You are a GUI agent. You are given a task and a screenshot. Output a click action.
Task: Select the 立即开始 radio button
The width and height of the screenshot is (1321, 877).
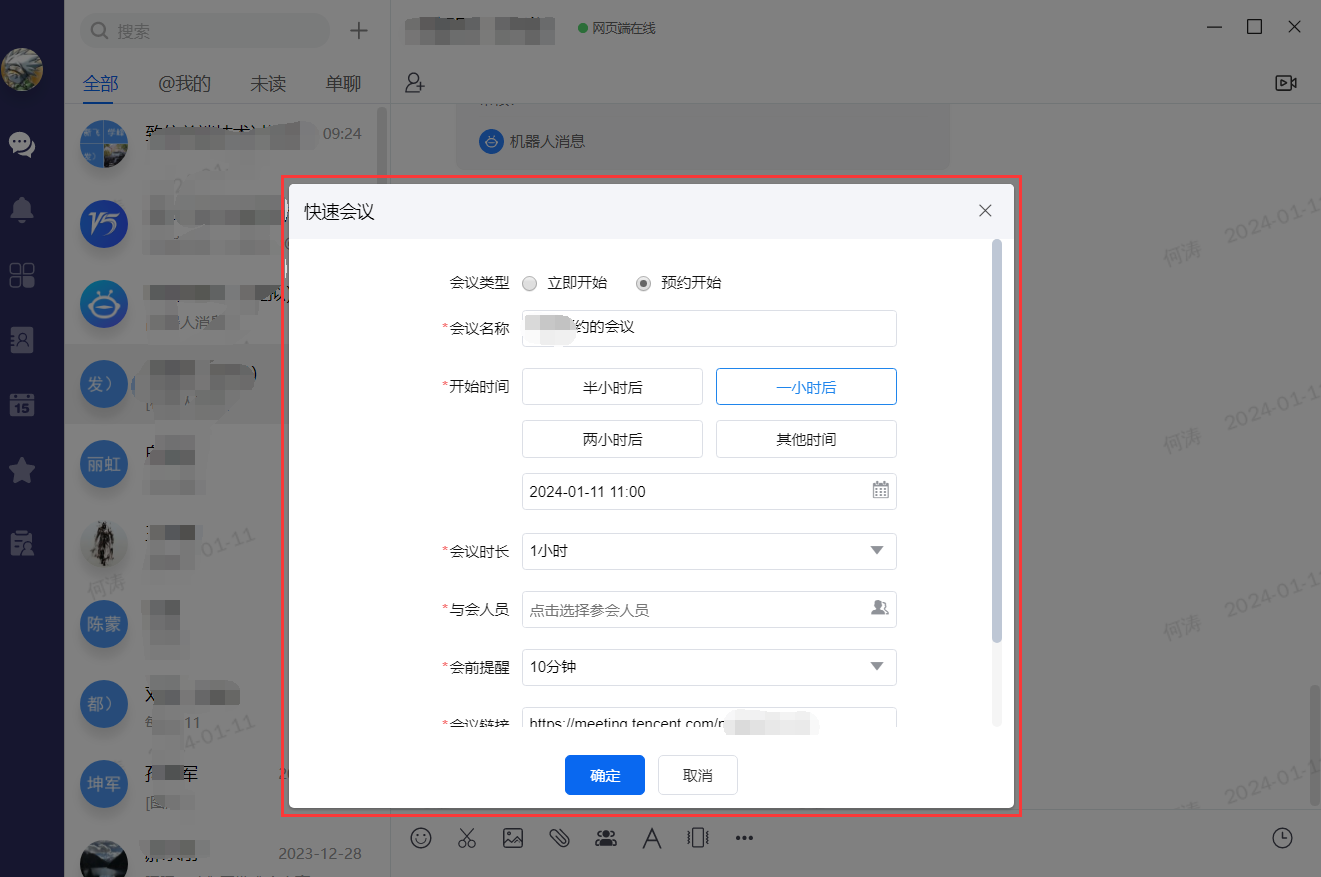click(x=530, y=283)
